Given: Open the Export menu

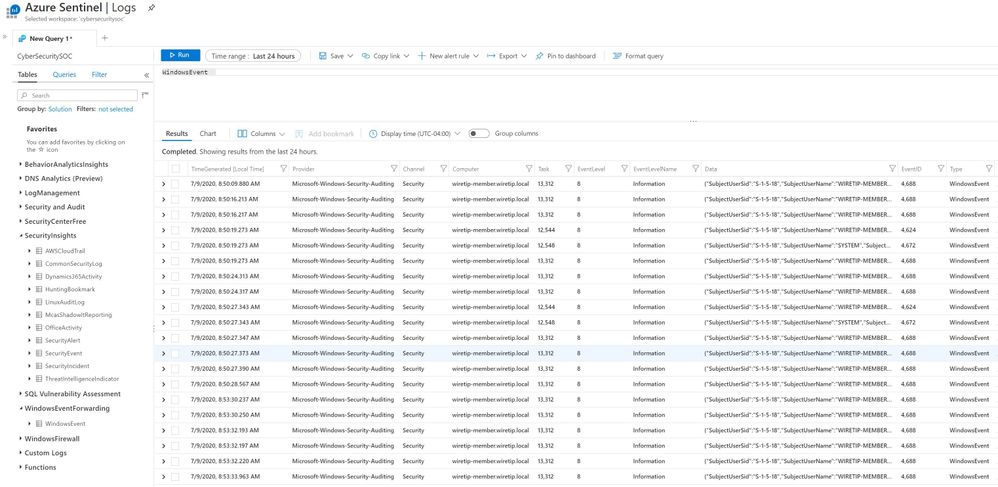Looking at the screenshot, I should [506, 56].
